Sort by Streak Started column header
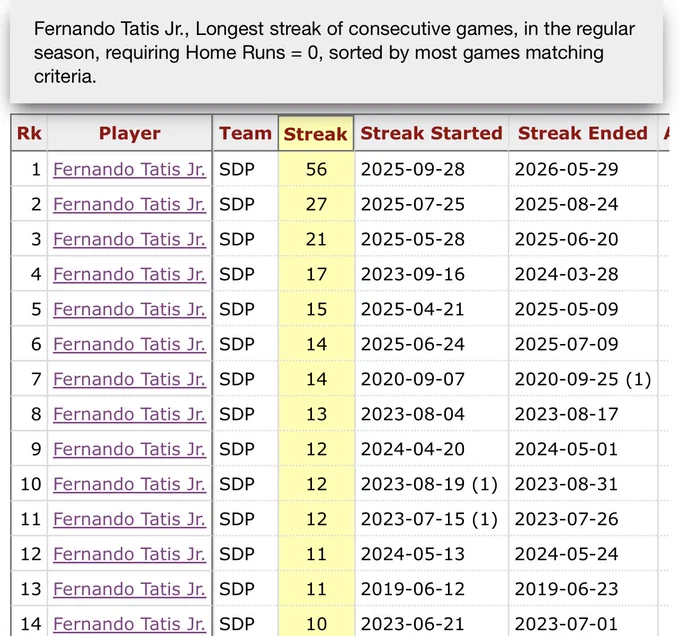The height and width of the screenshot is (636, 680). (431, 134)
